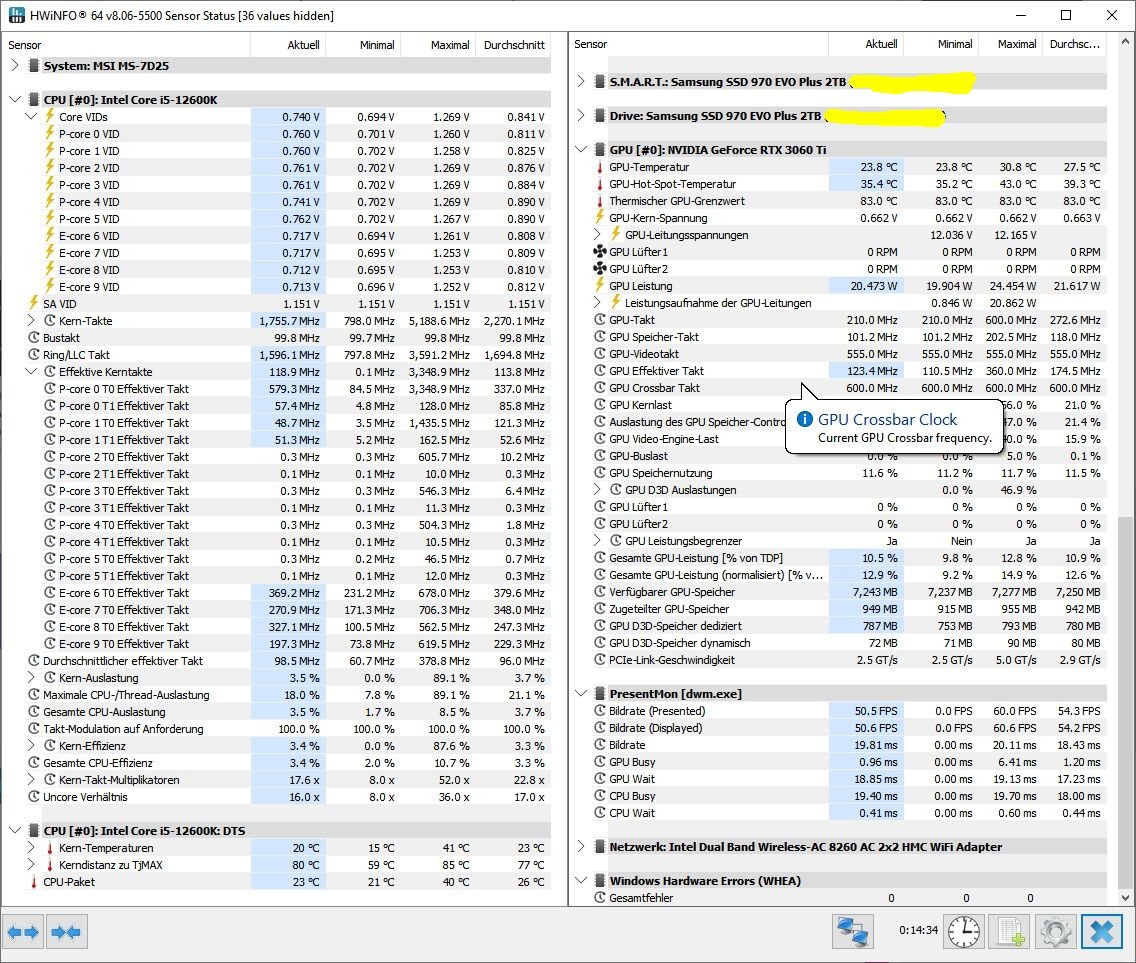Screen dimensions: 1136x963
Task: Collapse the CPU [#0] Intel Core i5-12600K group
Action: click(15, 99)
